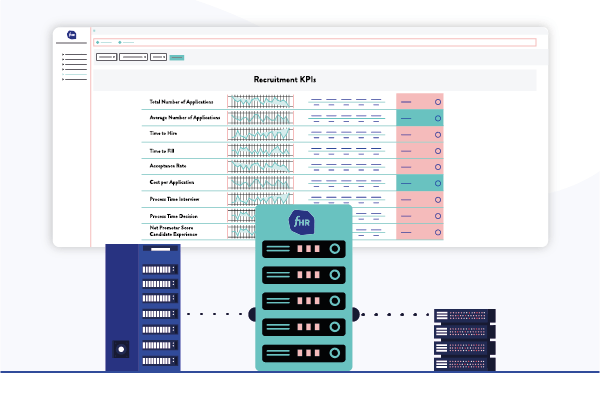Click the 'Time to Fill' label
Image resolution: width=601 pixels, height=400 pixels.
pos(162,151)
